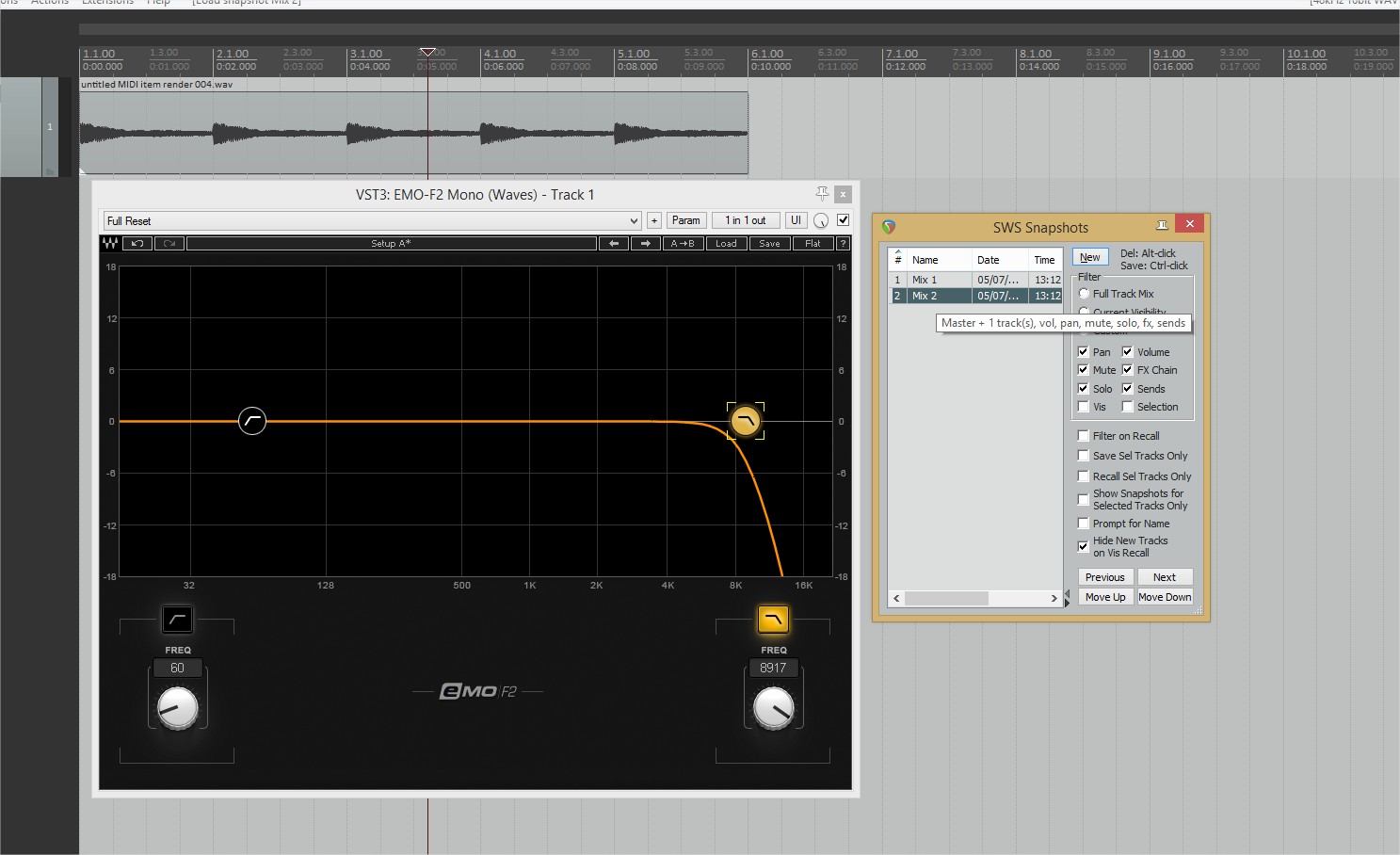Uncheck the FX Chain filter checkbox
1400x855 pixels.
coord(1127,370)
